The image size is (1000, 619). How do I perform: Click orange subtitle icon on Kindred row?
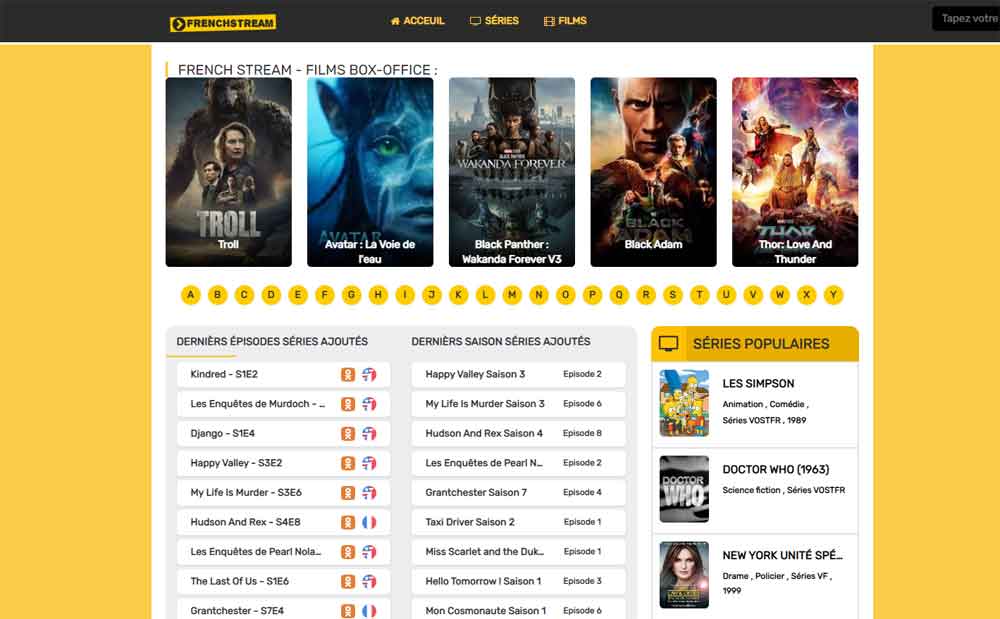pos(348,374)
